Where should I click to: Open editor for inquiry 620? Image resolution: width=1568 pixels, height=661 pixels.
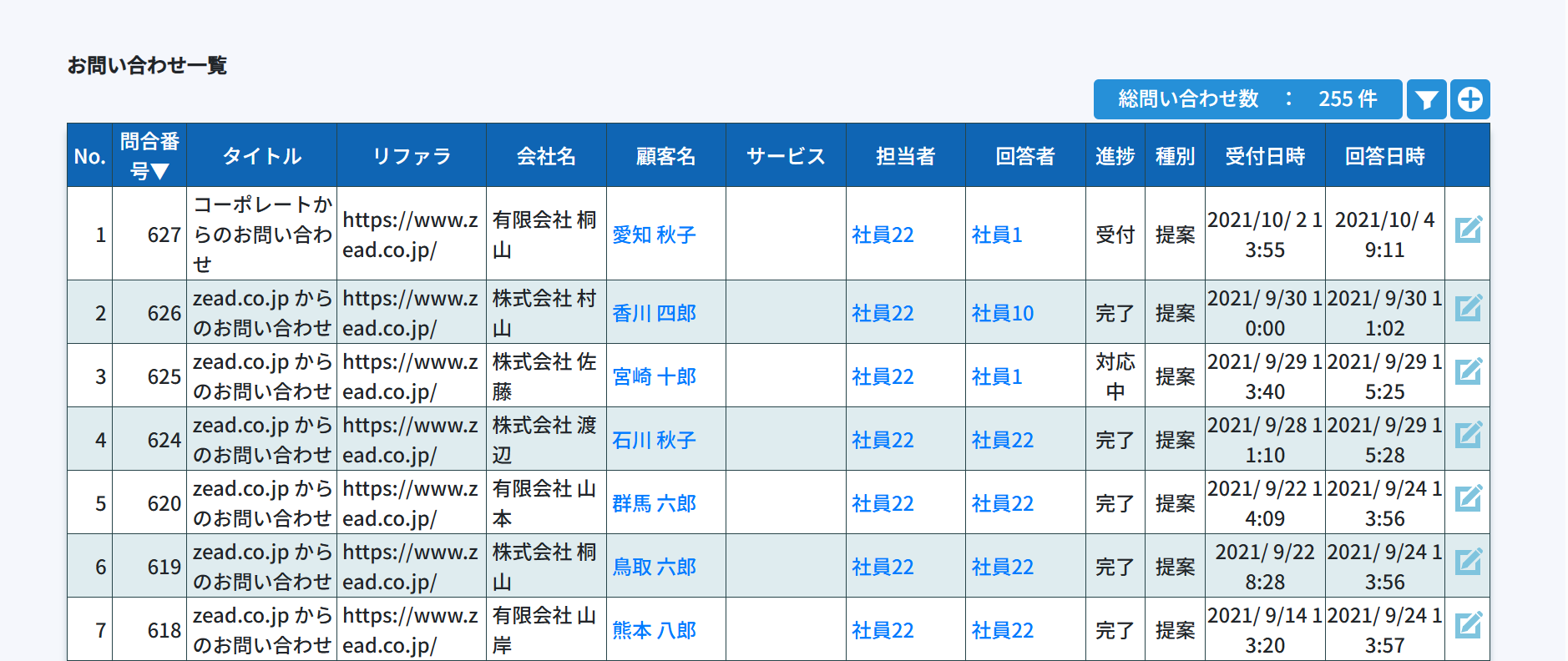click(1468, 499)
